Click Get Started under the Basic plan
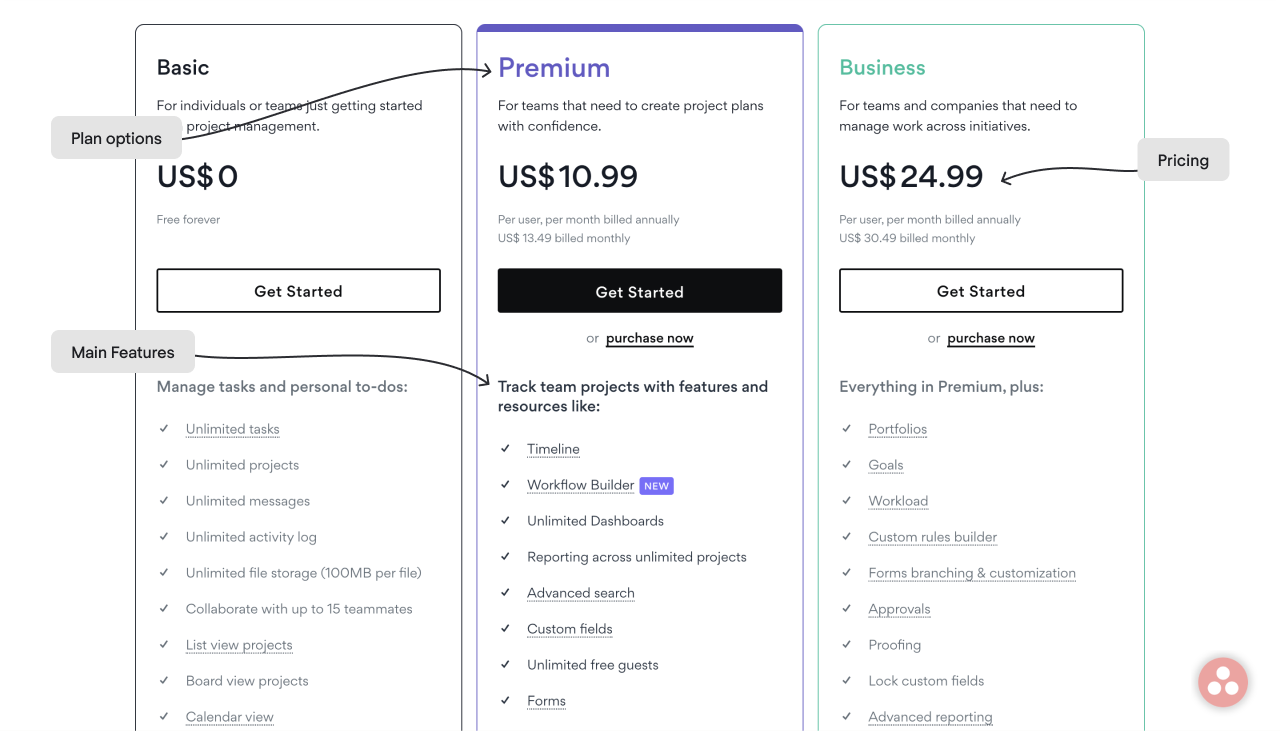The image size is (1280, 731). (298, 291)
